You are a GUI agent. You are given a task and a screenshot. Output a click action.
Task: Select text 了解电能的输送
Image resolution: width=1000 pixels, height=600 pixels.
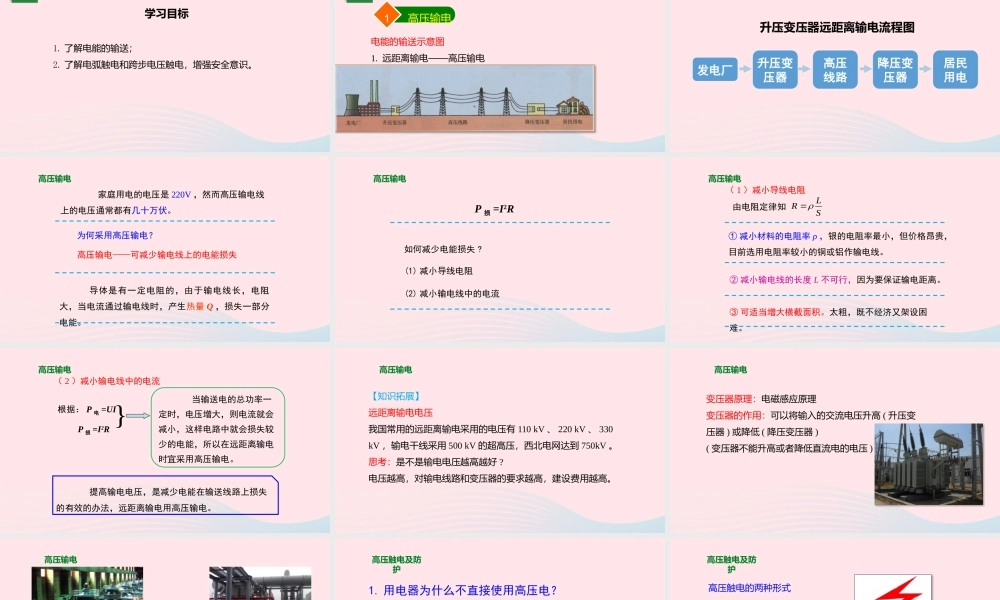pyautogui.click(x=98, y=48)
